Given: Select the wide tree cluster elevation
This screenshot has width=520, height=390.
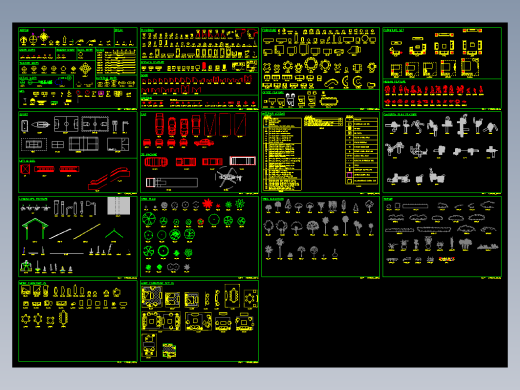Looking at the screenshot, I should pos(465,244).
